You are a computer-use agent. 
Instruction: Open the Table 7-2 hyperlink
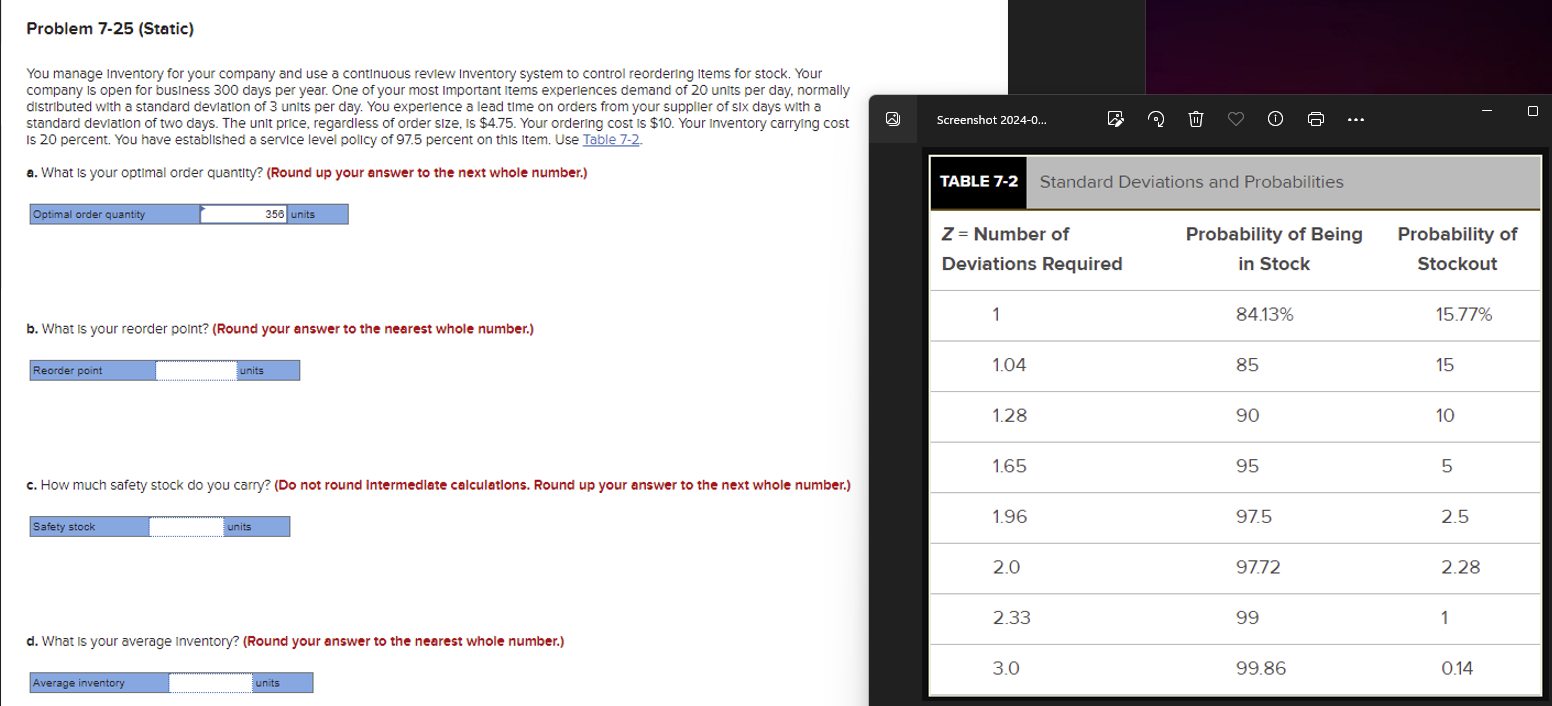click(611, 139)
